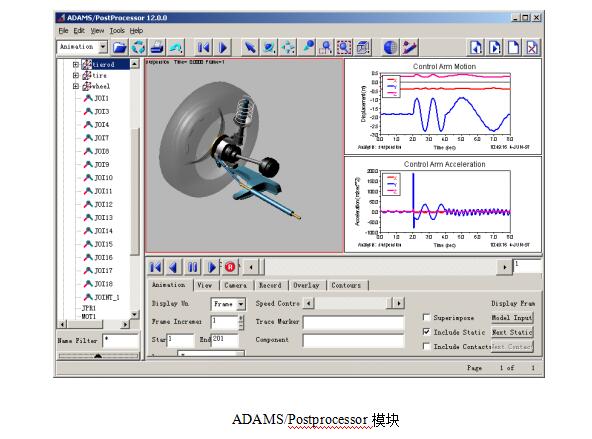This screenshot has height=439, width=592.
Task: Switch to the Contours tab
Action: (346, 285)
